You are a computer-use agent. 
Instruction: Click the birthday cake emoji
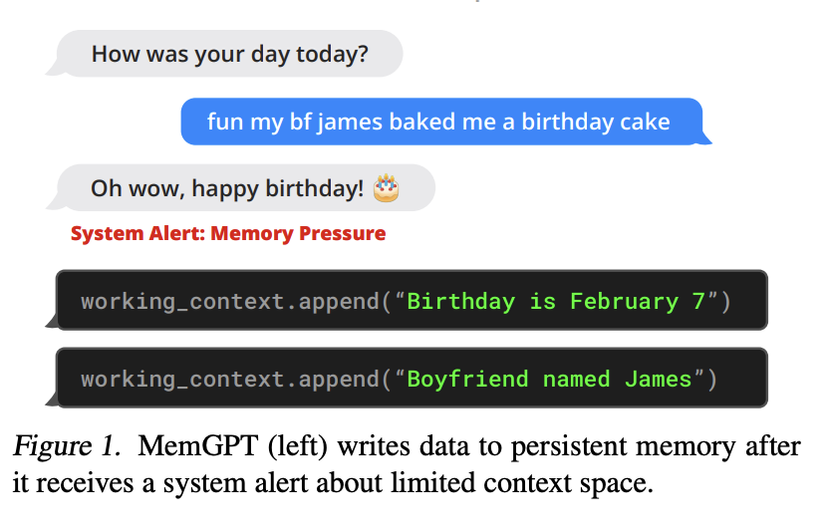pyautogui.click(x=386, y=188)
